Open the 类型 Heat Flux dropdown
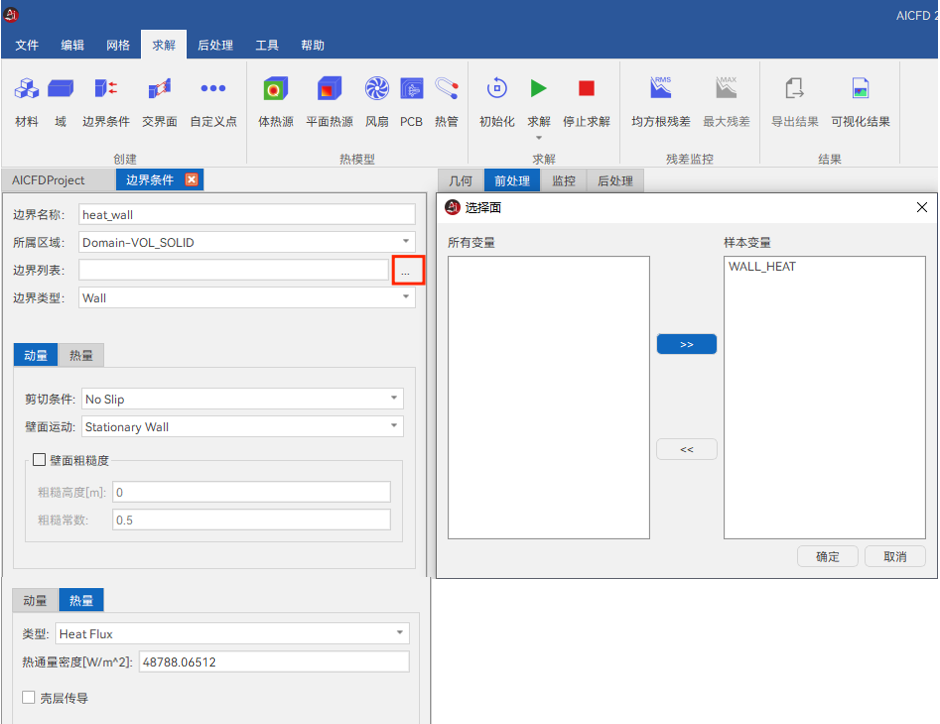The width and height of the screenshot is (940, 724). click(x=400, y=633)
